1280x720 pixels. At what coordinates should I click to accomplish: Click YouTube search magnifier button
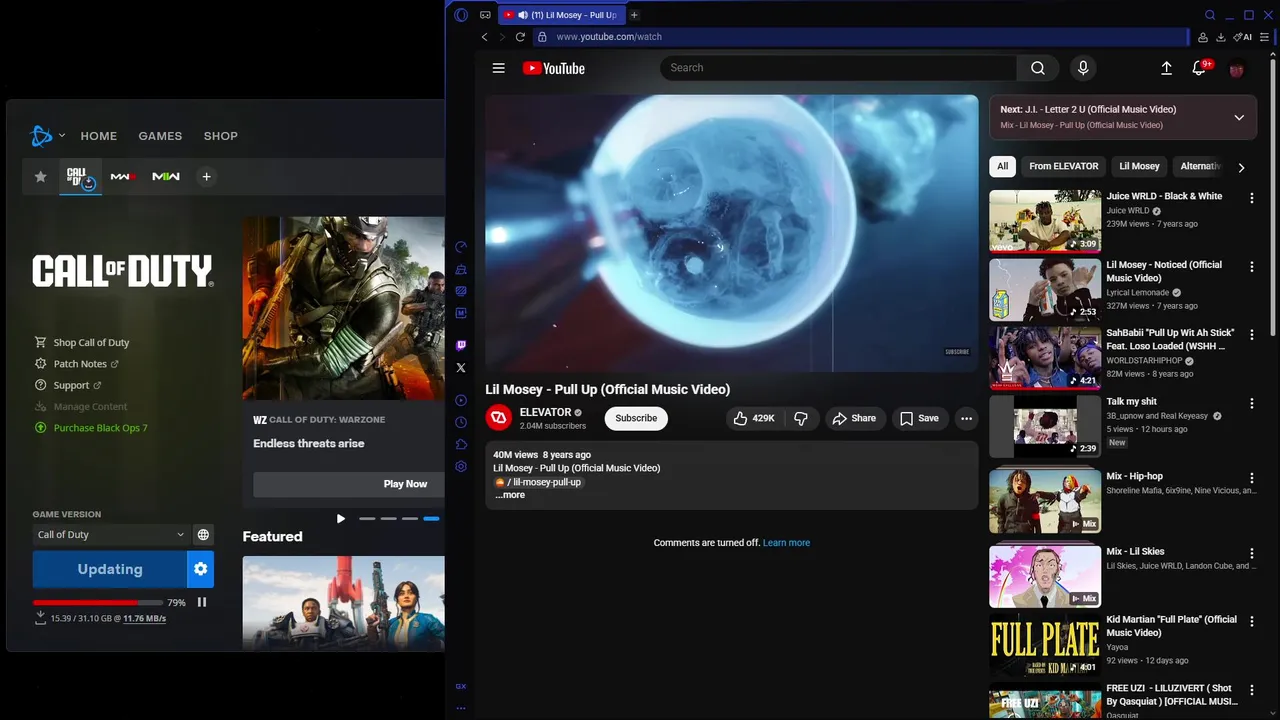(x=1038, y=68)
